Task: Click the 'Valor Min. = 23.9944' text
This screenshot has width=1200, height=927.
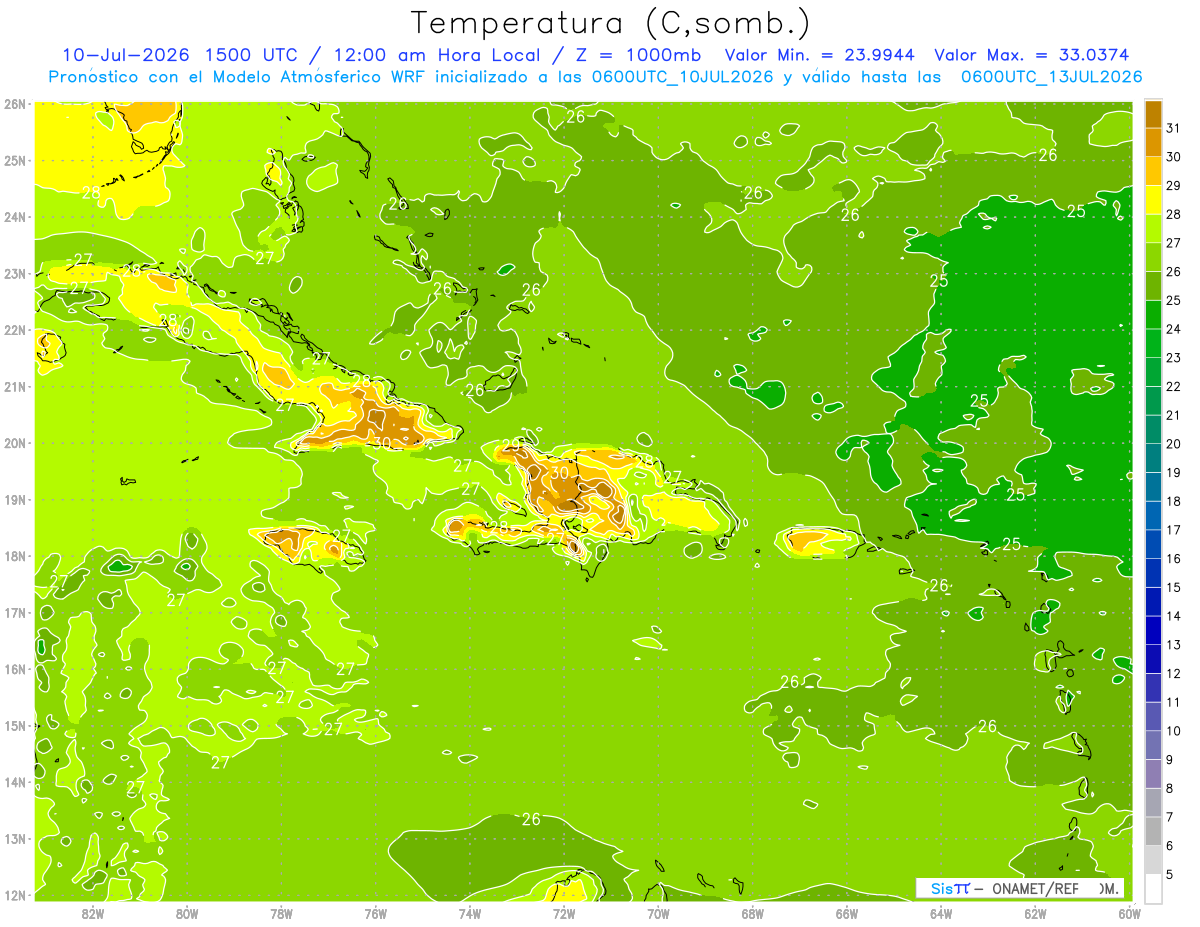Action: coord(819,55)
